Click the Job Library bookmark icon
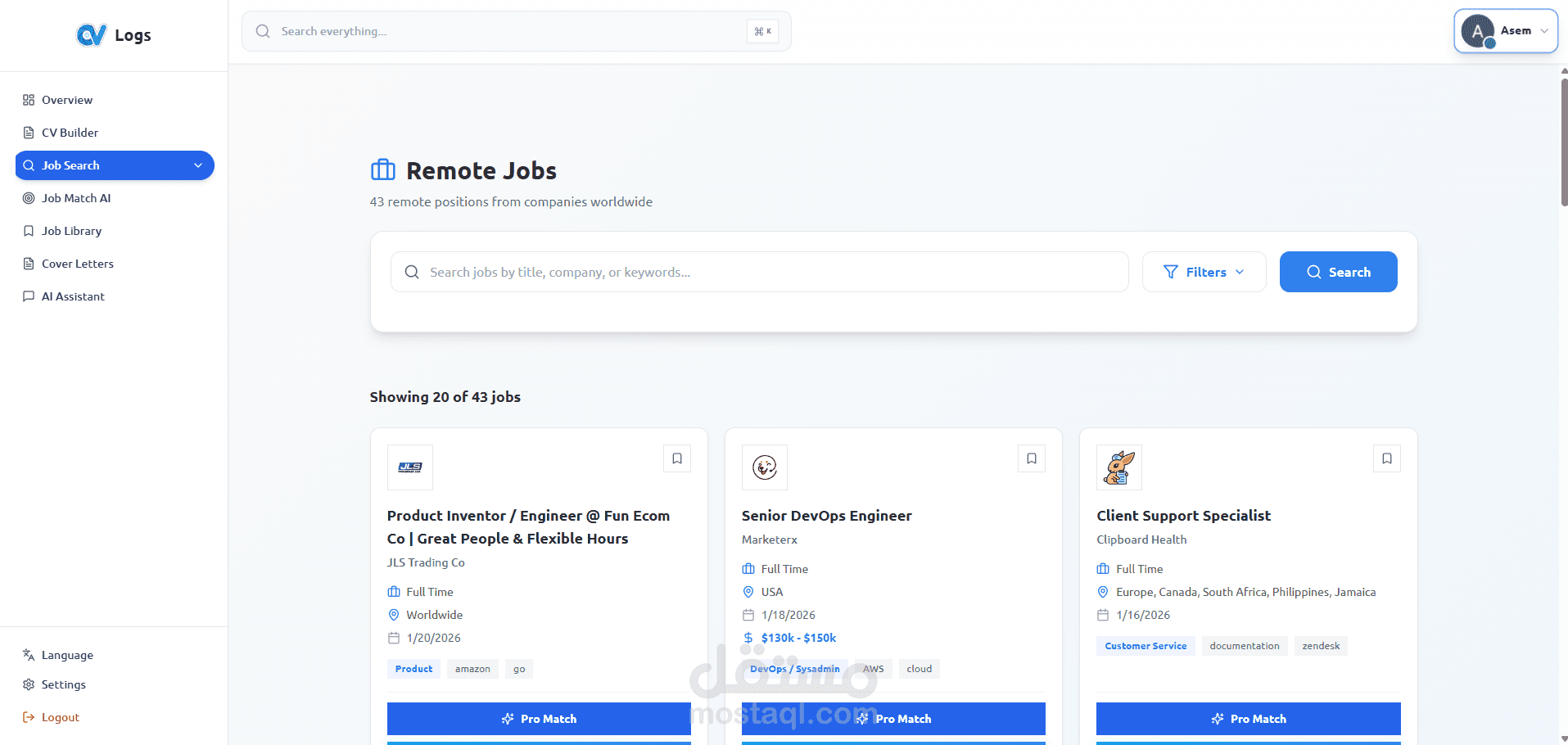This screenshot has height=745, width=1568. (29, 231)
